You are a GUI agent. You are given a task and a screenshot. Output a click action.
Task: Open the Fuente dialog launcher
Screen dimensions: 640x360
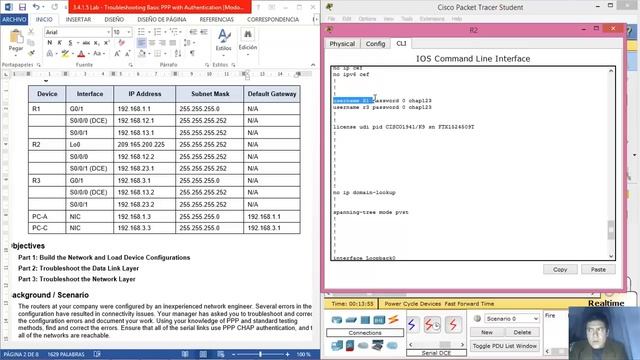point(131,65)
